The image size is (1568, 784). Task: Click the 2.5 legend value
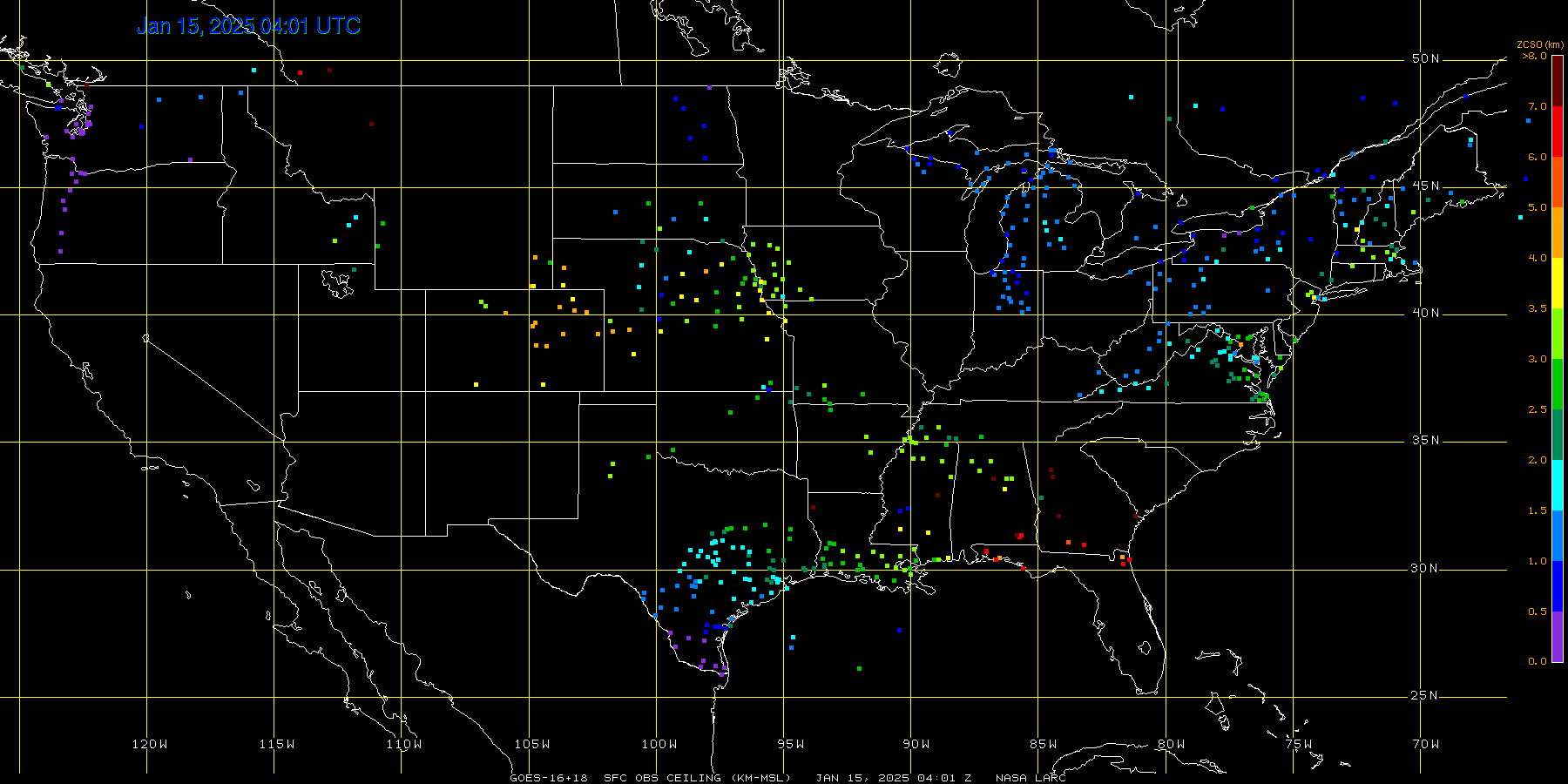click(1538, 409)
